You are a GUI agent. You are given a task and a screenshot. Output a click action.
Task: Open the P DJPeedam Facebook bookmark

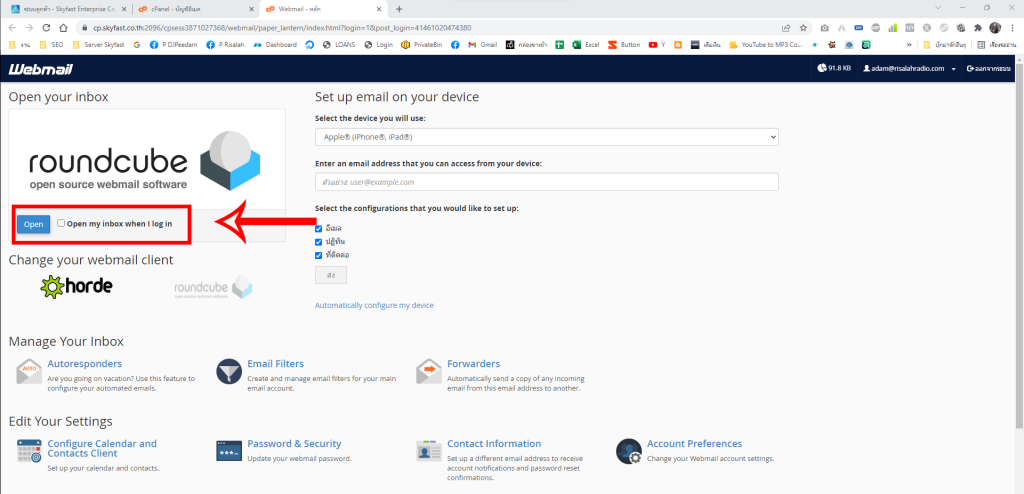coord(174,45)
